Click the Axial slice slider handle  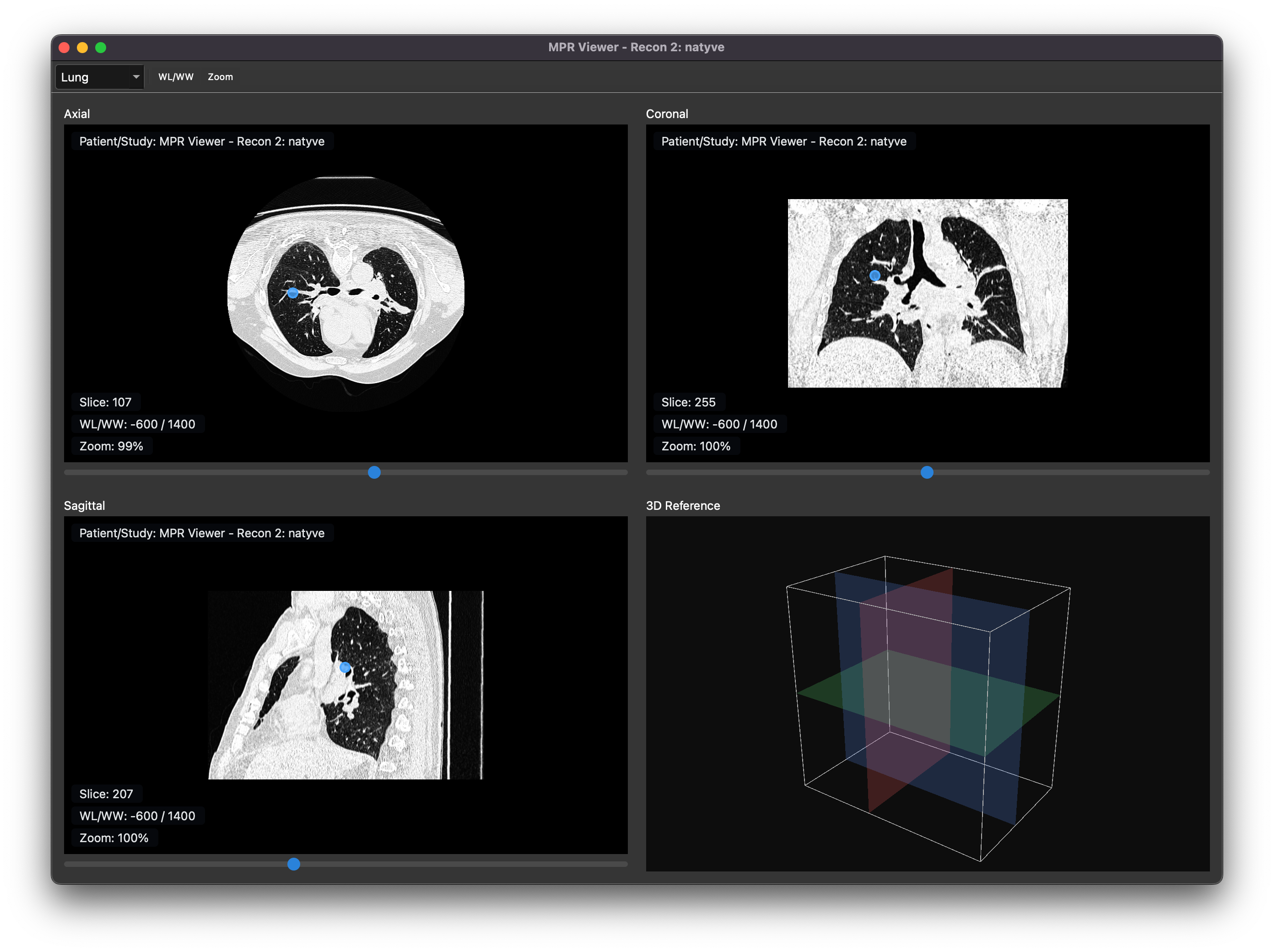coord(374,472)
